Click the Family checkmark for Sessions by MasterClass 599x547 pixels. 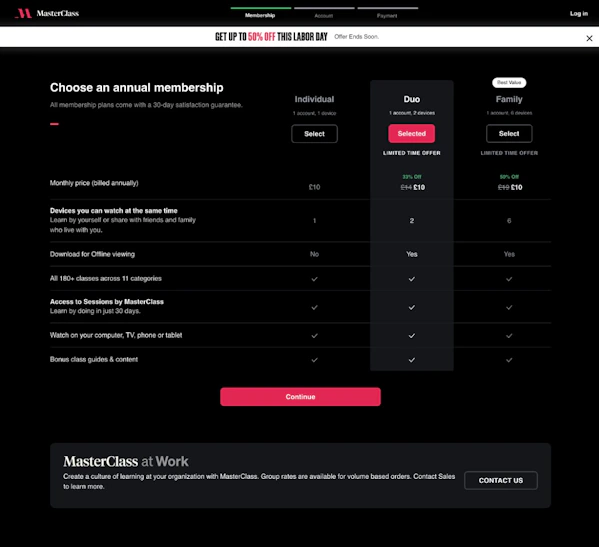[509, 307]
